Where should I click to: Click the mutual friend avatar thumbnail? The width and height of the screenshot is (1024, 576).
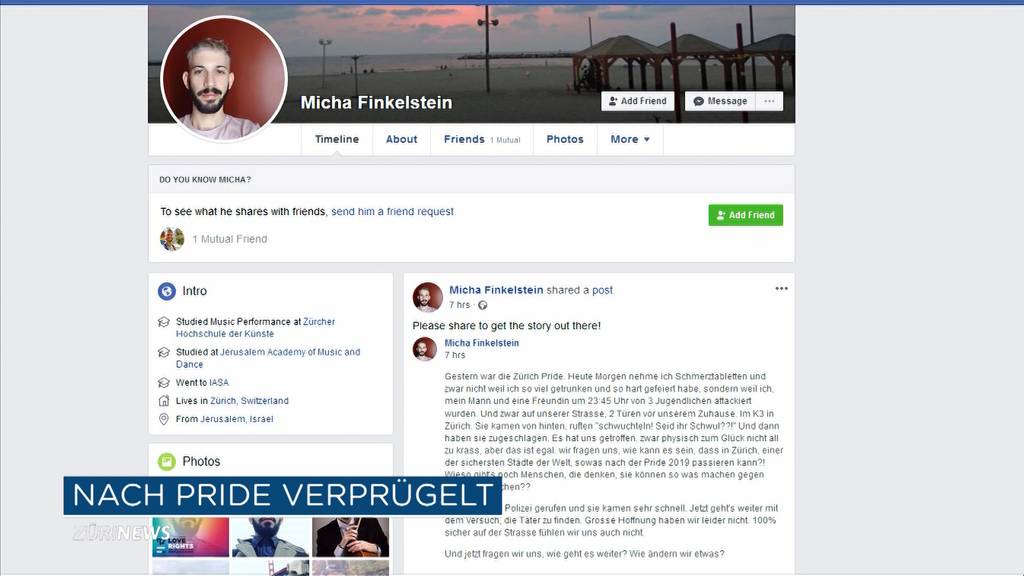click(172, 239)
